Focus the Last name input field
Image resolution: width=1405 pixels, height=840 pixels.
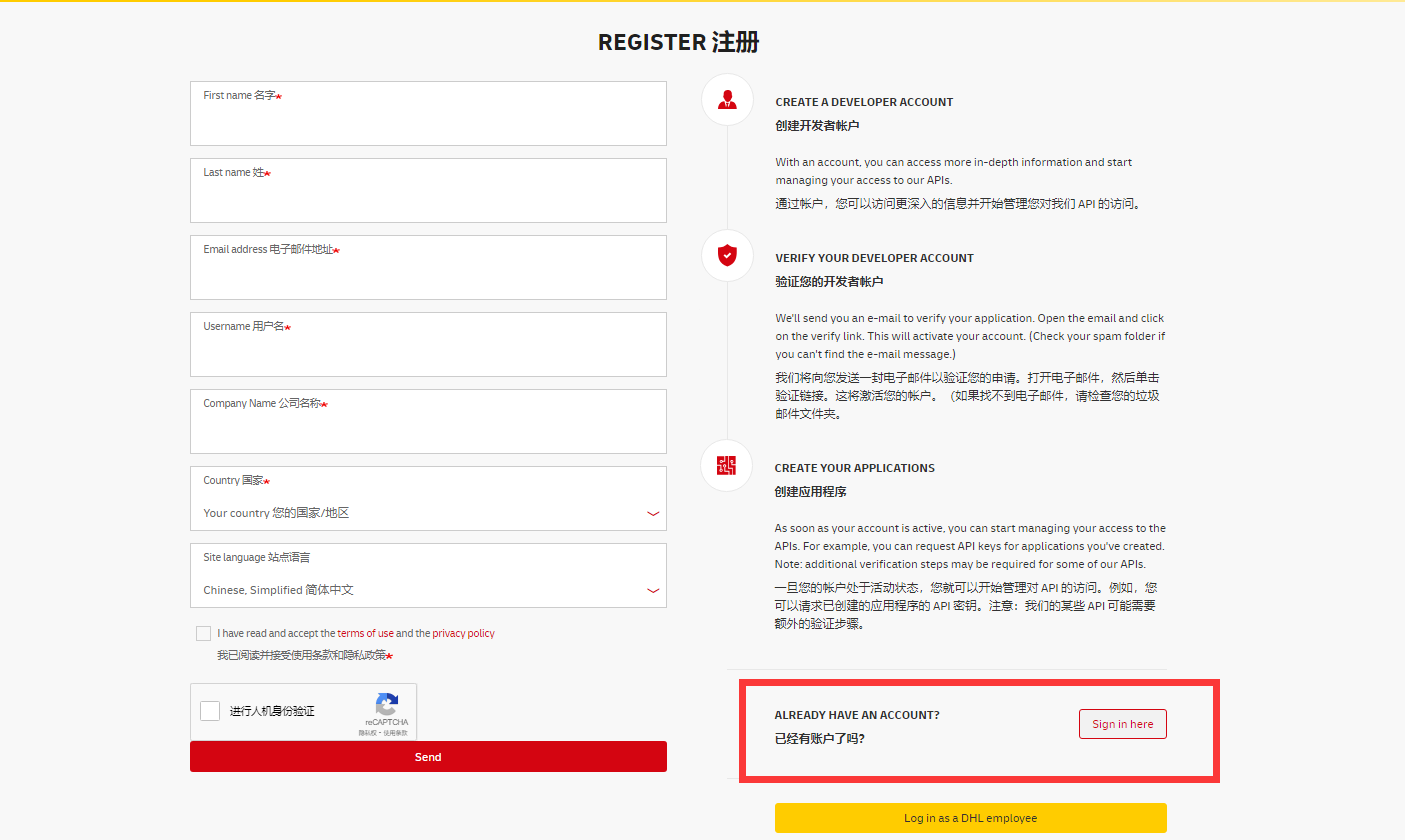pos(428,200)
